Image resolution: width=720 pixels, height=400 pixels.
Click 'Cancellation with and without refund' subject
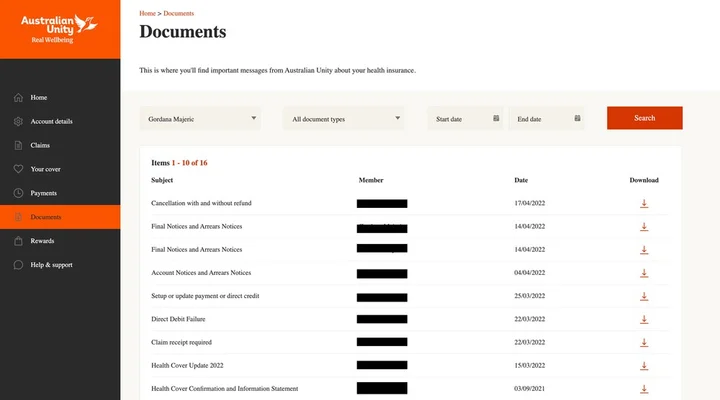coord(202,203)
